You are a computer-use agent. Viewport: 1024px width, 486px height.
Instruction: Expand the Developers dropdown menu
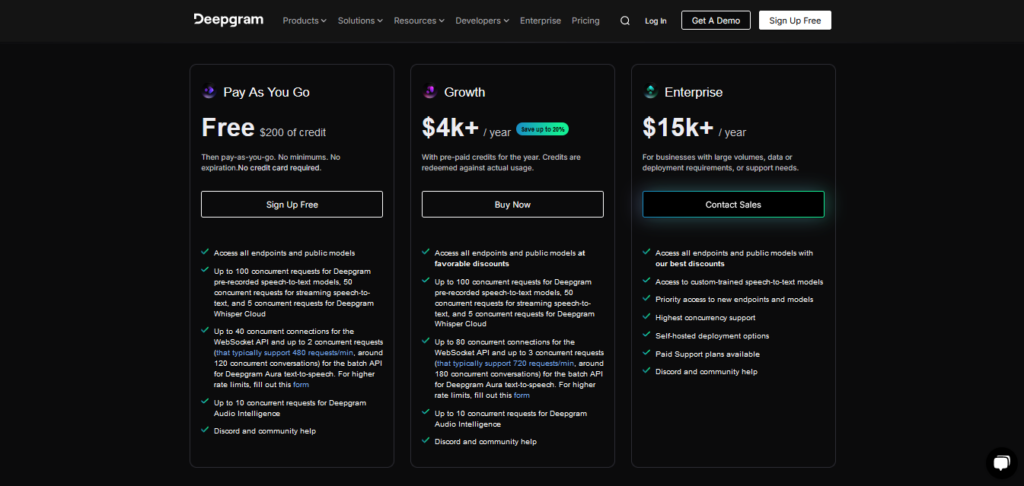point(482,20)
